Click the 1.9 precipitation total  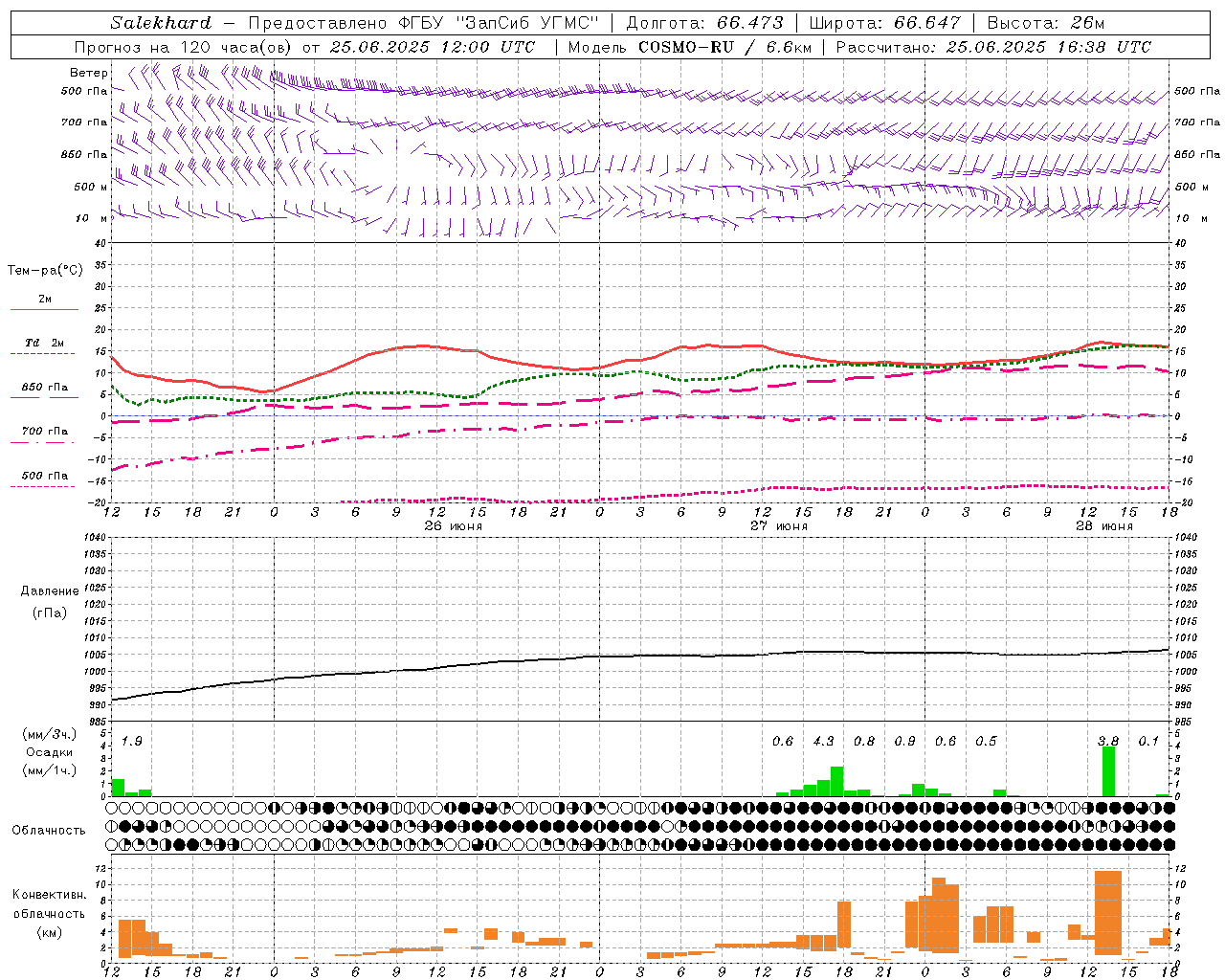tap(132, 742)
